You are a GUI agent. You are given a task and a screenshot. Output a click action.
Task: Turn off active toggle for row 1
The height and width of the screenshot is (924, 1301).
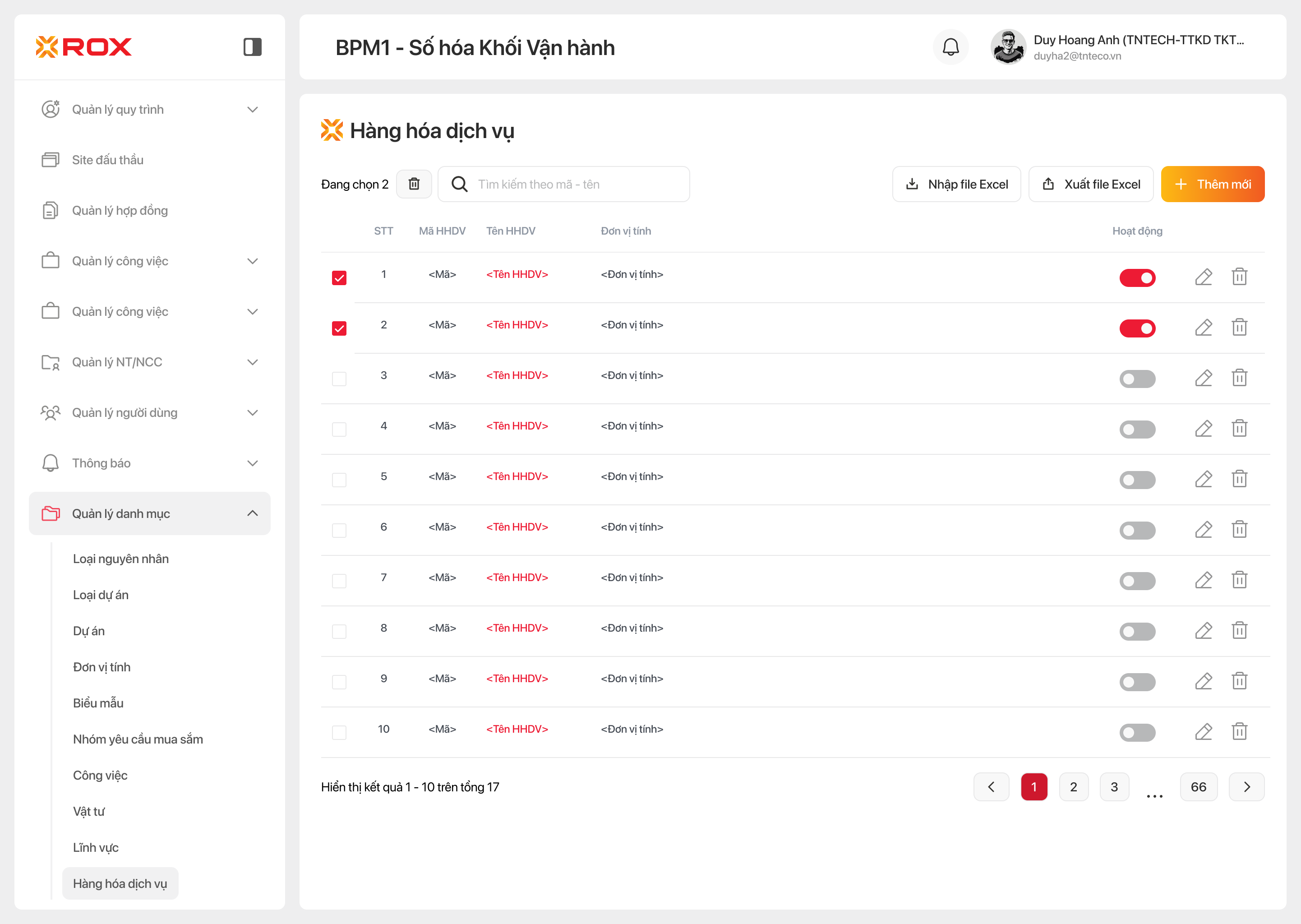coord(1137,277)
